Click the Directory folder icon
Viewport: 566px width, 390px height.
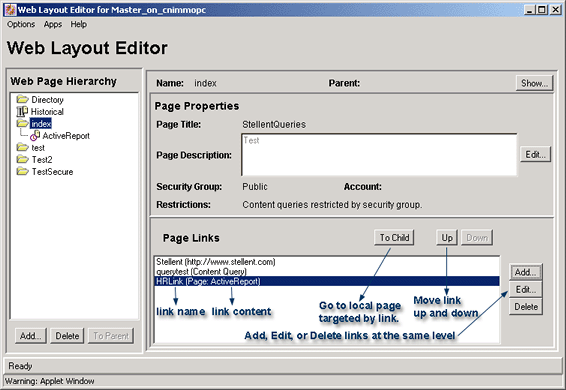click(x=22, y=99)
